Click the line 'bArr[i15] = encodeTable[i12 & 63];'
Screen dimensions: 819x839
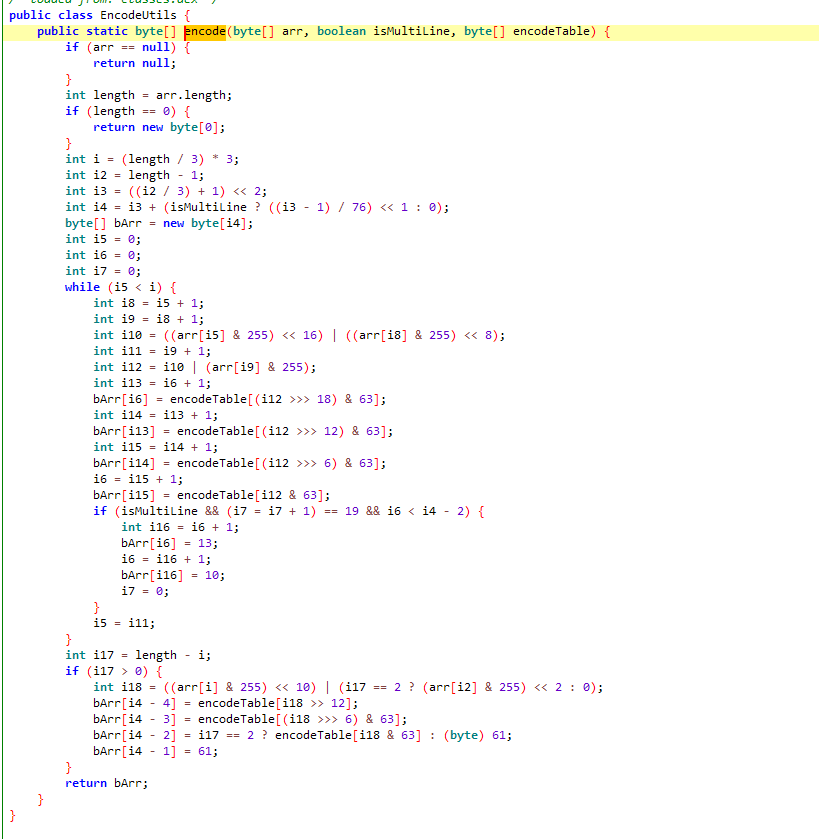pos(211,495)
